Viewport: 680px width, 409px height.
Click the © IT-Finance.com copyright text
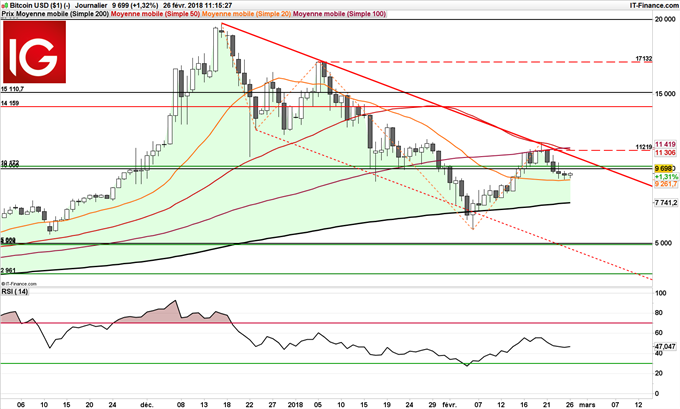[19, 284]
